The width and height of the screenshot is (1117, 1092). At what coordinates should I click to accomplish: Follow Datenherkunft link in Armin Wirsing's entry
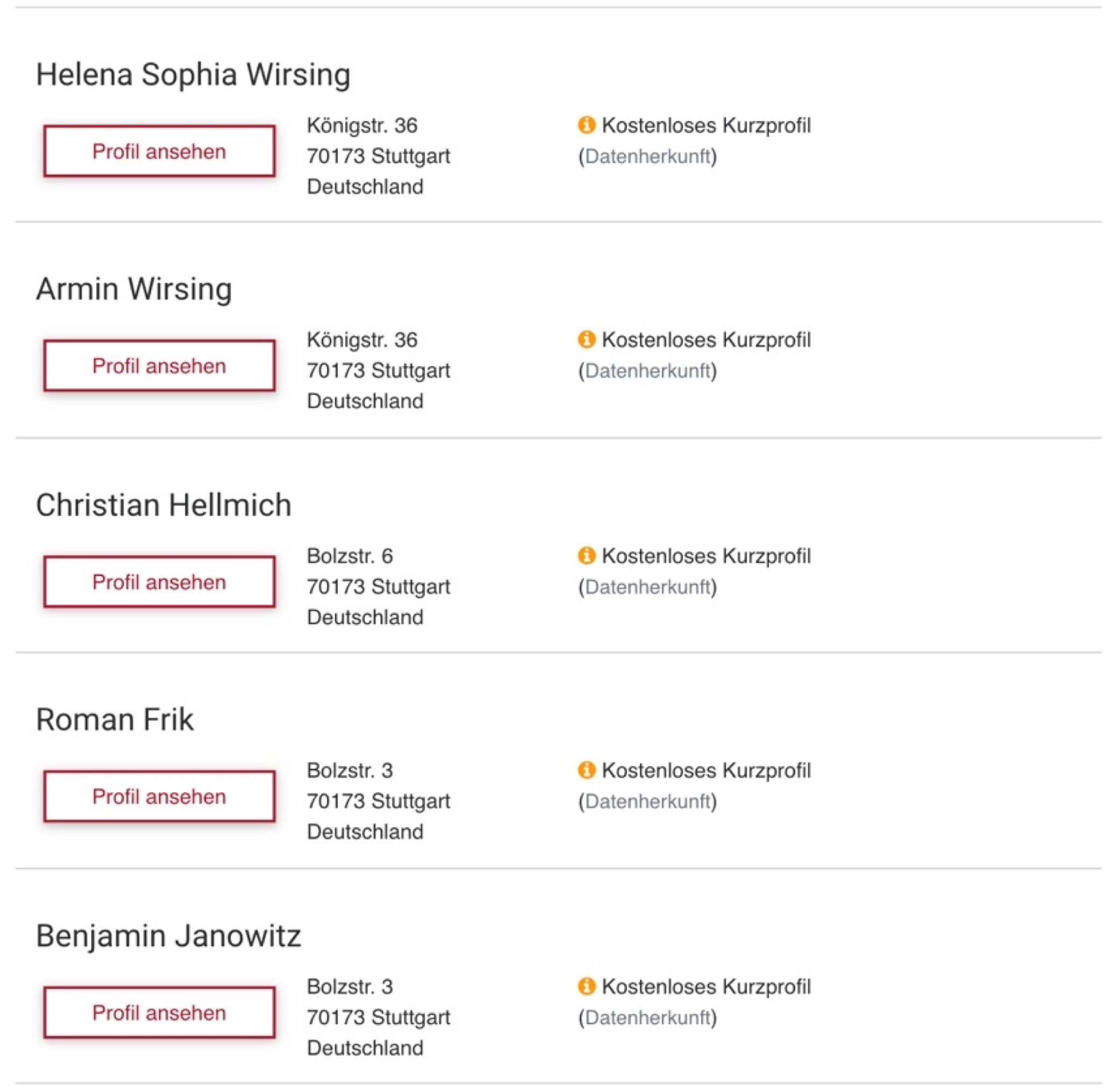click(647, 371)
